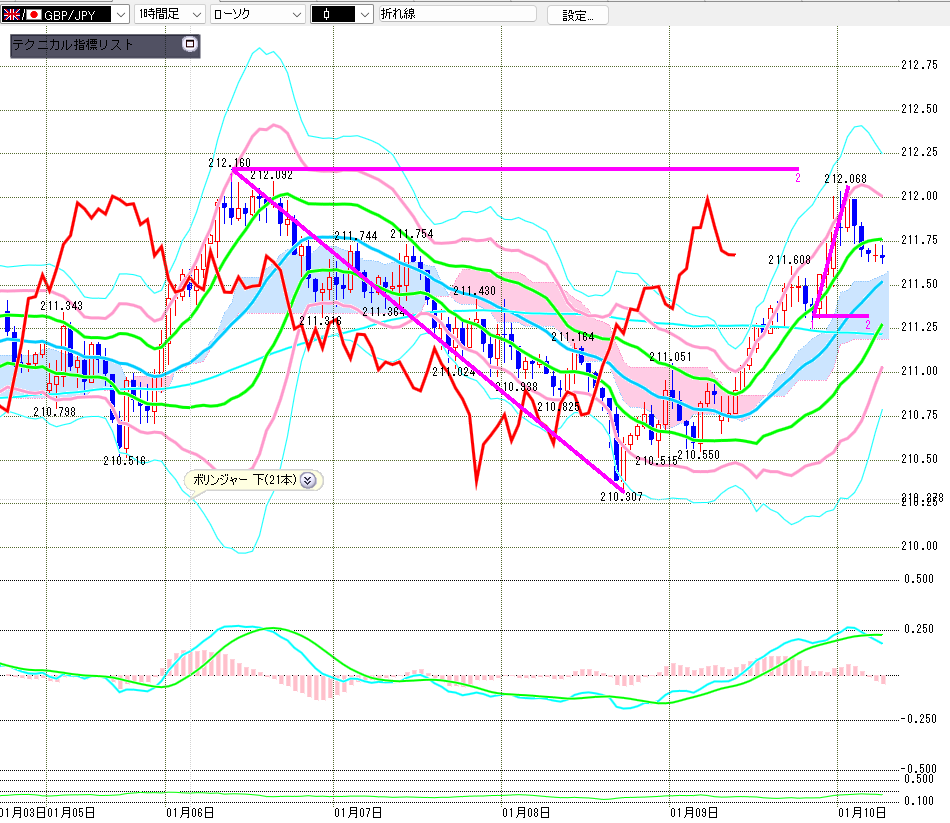
Task: Click the "2" marker on short lower horizontal line
Action: (x=867, y=324)
